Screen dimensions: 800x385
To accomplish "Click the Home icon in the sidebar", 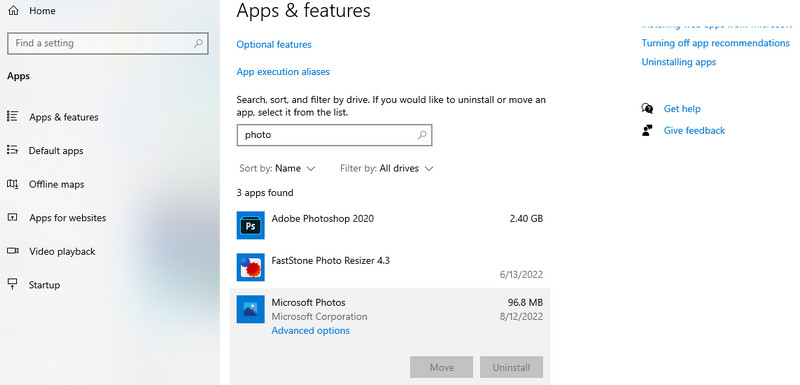I will (14, 11).
